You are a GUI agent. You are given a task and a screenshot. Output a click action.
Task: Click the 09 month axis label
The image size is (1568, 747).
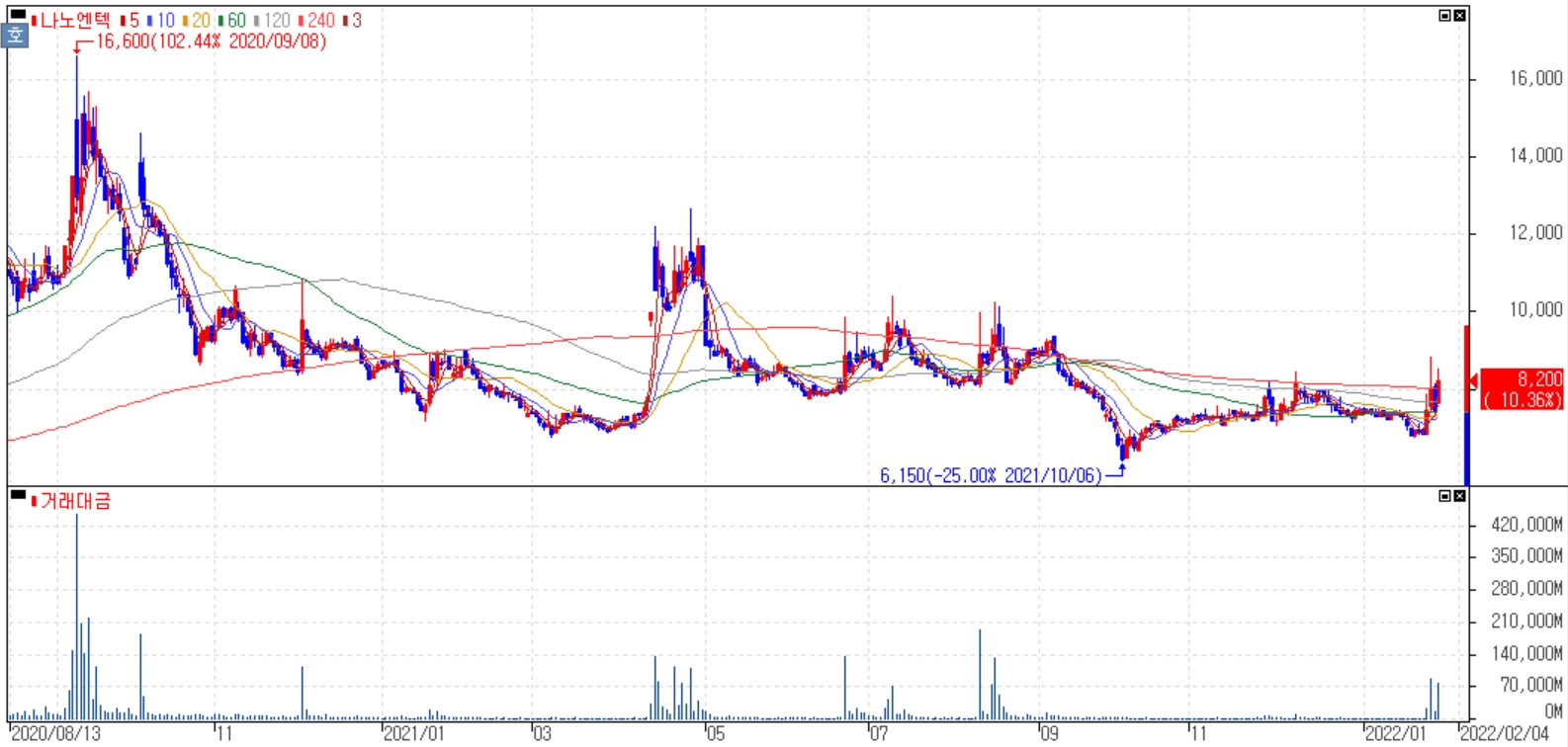(1049, 733)
